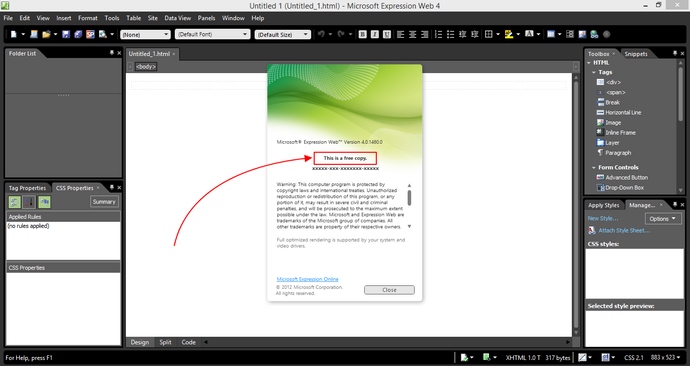This screenshot has width=690, height=366.
Task: Click the Undo arrow icon
Action: (x=321, y=34)
